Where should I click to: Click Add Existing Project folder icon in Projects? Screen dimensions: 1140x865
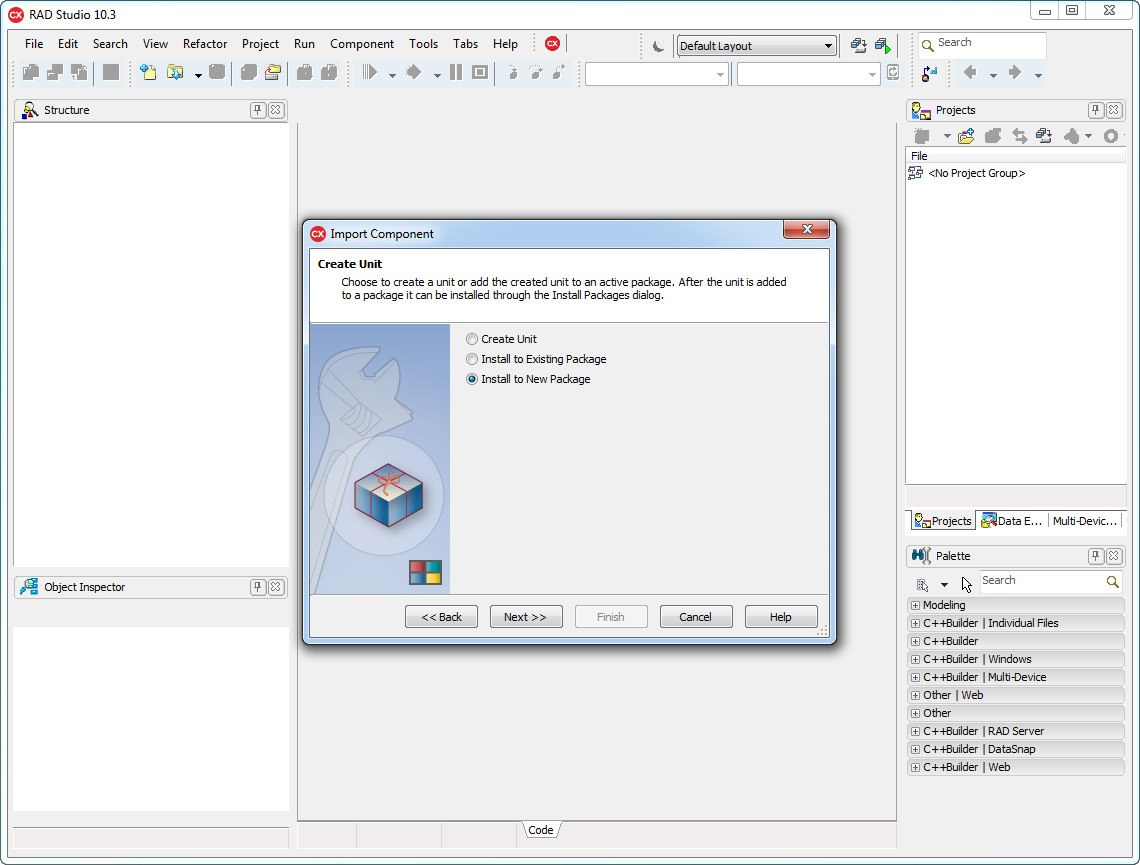tap(966, 136)
